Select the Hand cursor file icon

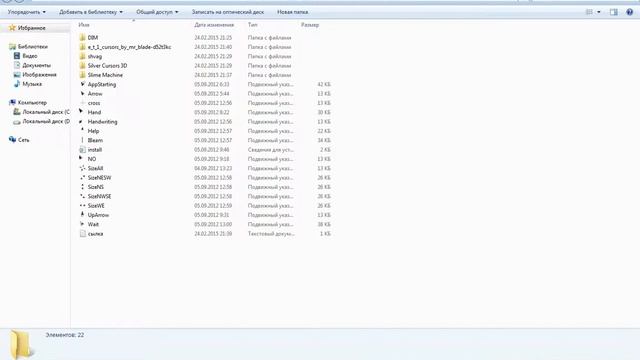82,112
